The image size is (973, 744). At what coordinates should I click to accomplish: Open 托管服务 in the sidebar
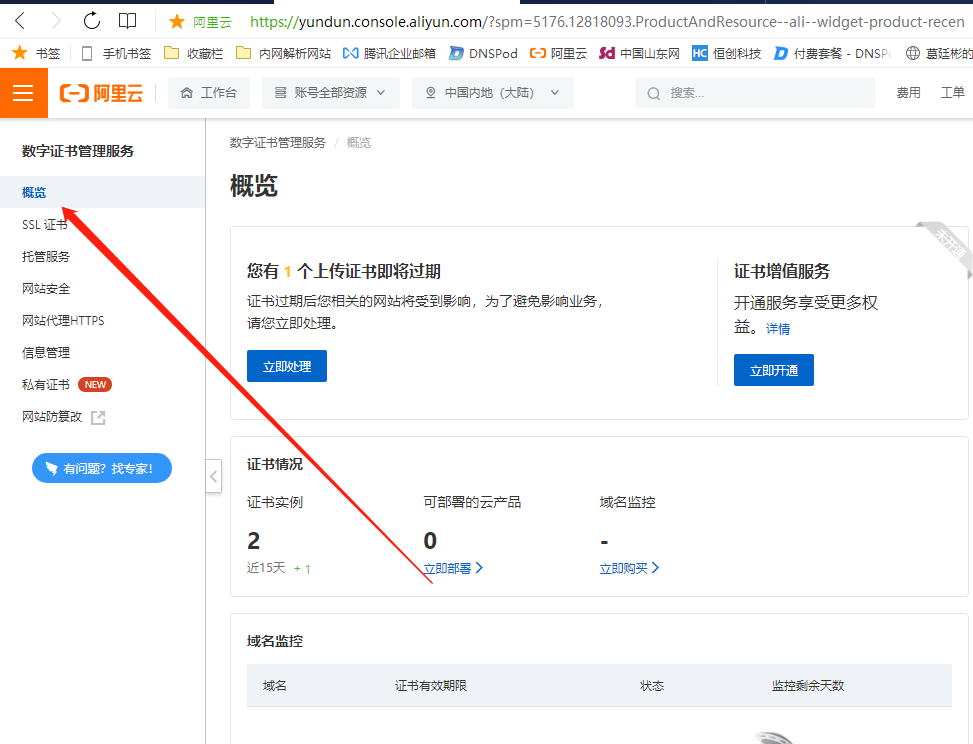46,257
